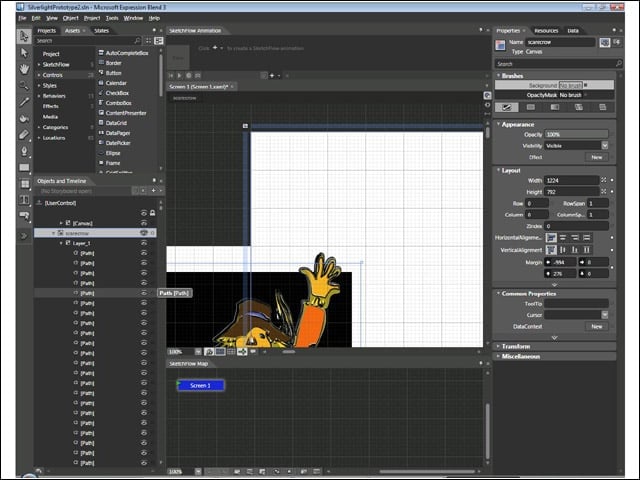Click New button next to Effect
The height and width of the screenshot is (480, 640).
click(597, 157)
